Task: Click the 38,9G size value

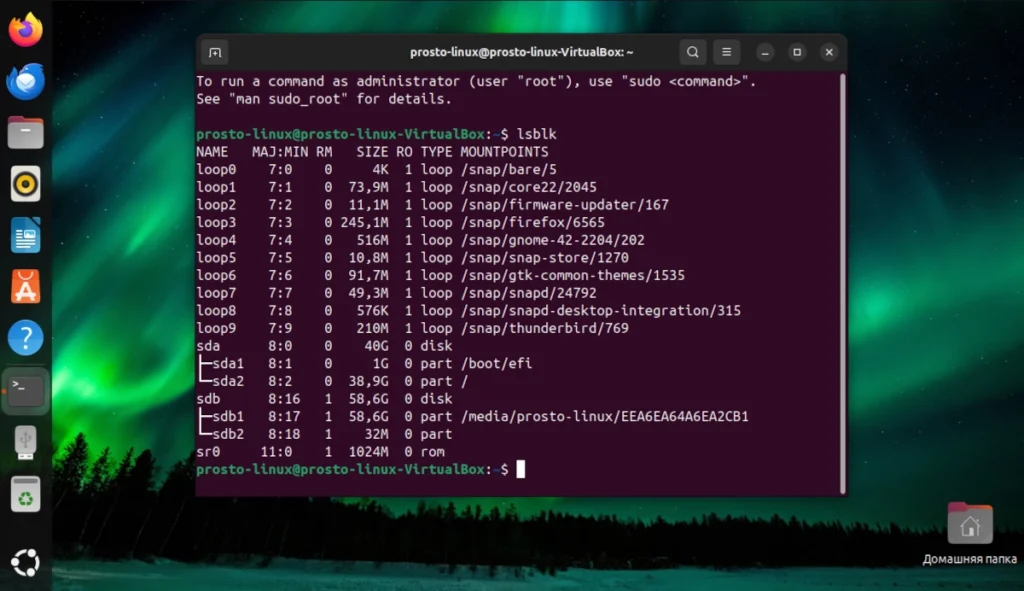Action: [368, 381]
